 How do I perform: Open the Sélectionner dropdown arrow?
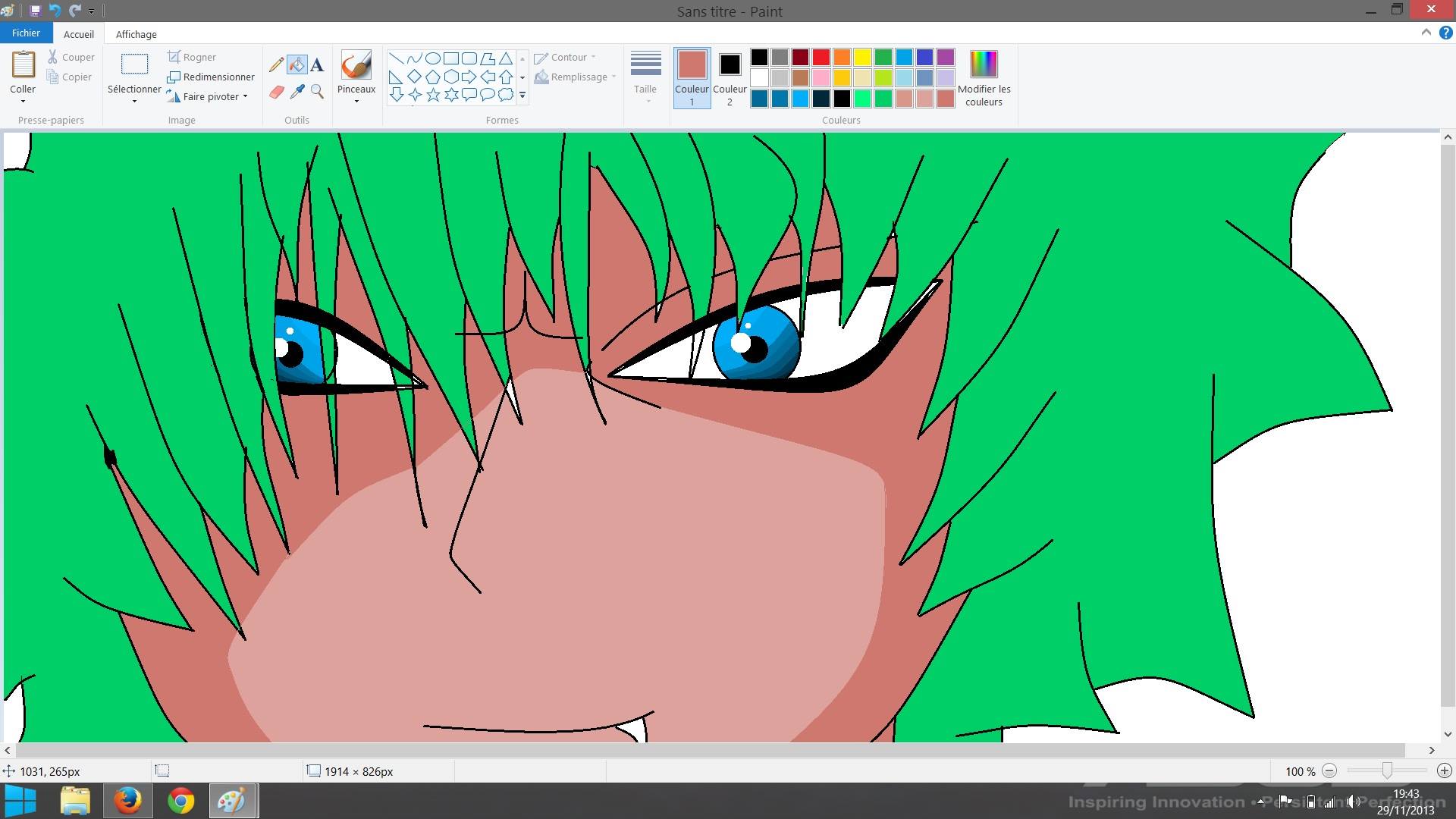click(x=134, y=101)
